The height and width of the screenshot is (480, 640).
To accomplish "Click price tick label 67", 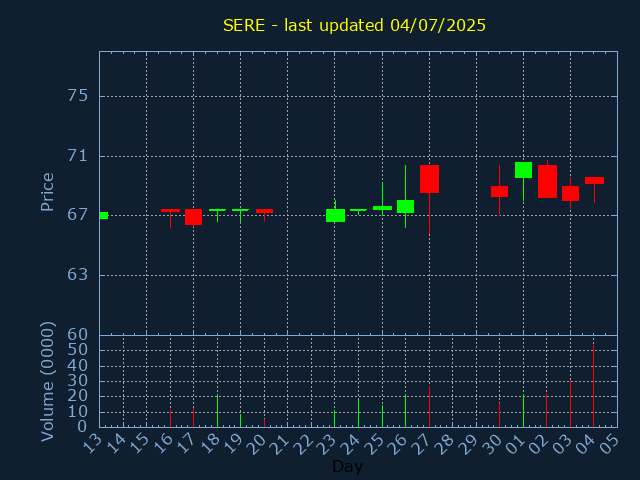I will pos(78,215).
